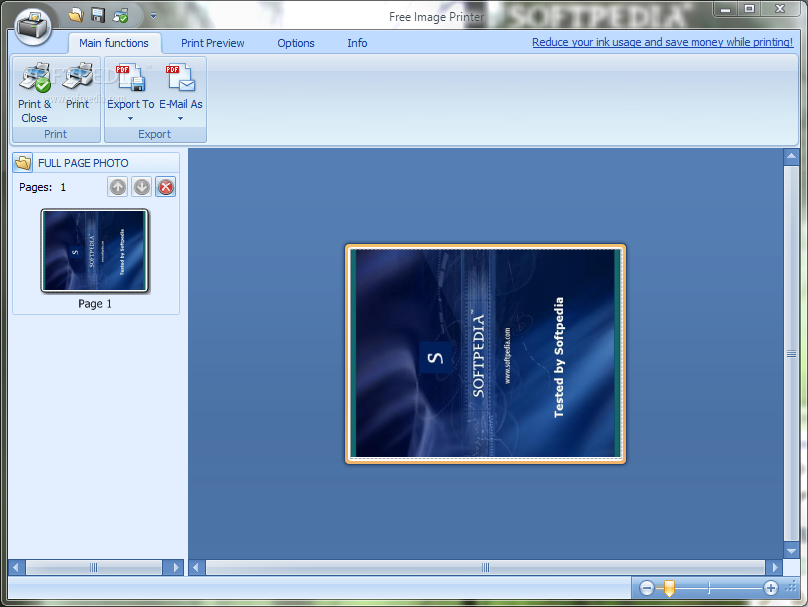Click the FULL PAGE PHOTO layout label
The image size is (808, 607).
tap(83, 163)
